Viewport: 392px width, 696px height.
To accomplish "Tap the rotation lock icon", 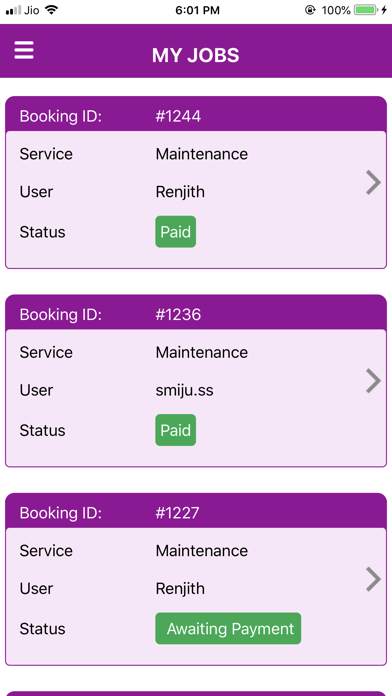I will (x=310, y=10).
